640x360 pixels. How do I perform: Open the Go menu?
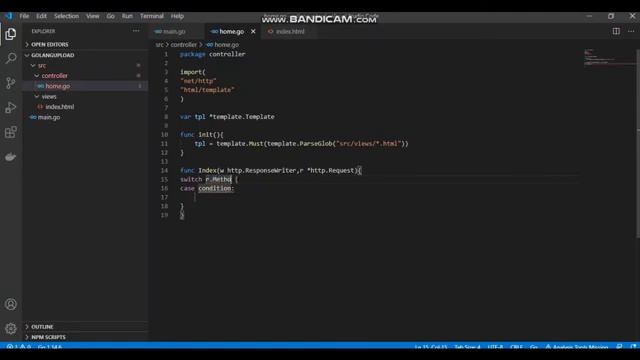[x=111, y=16]
